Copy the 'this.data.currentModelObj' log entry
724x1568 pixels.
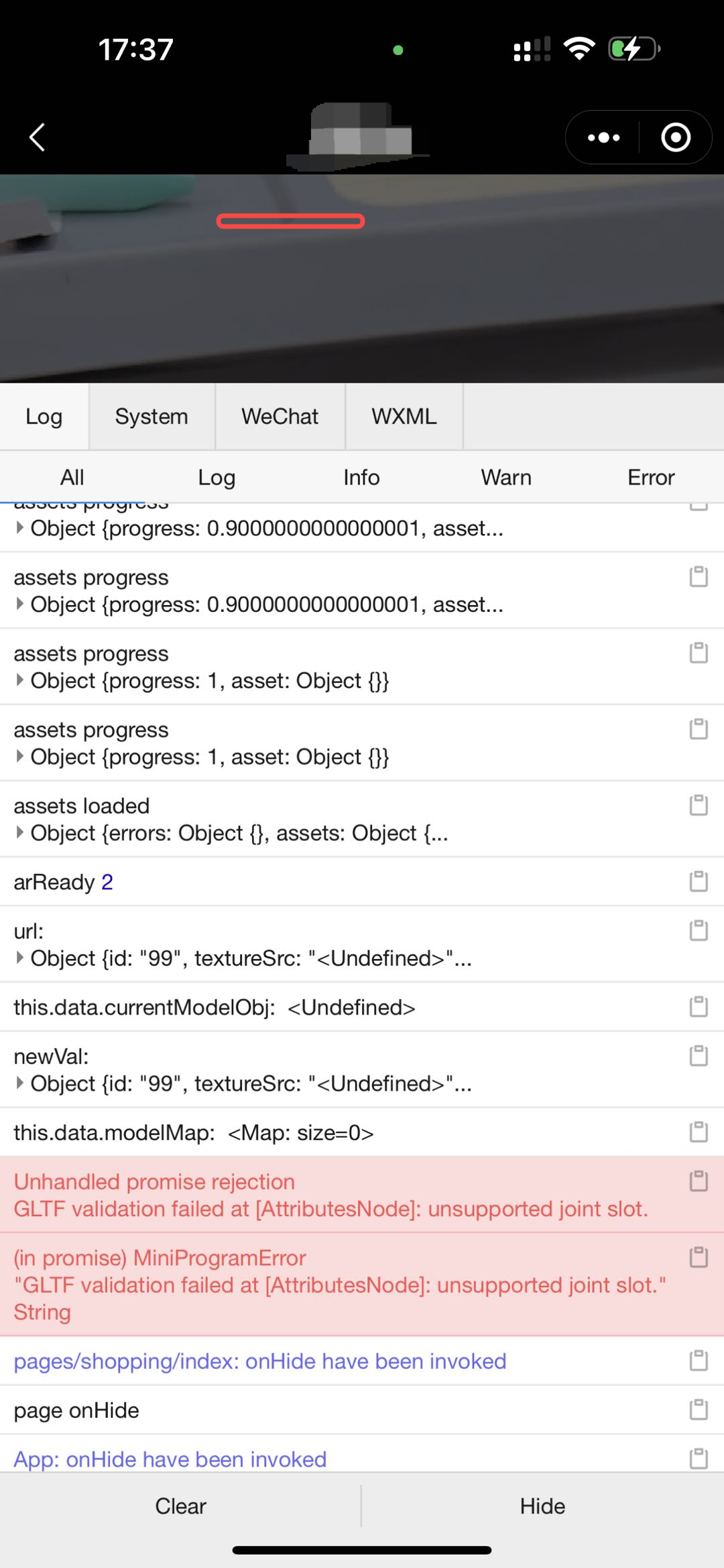tap(699, 1006)
